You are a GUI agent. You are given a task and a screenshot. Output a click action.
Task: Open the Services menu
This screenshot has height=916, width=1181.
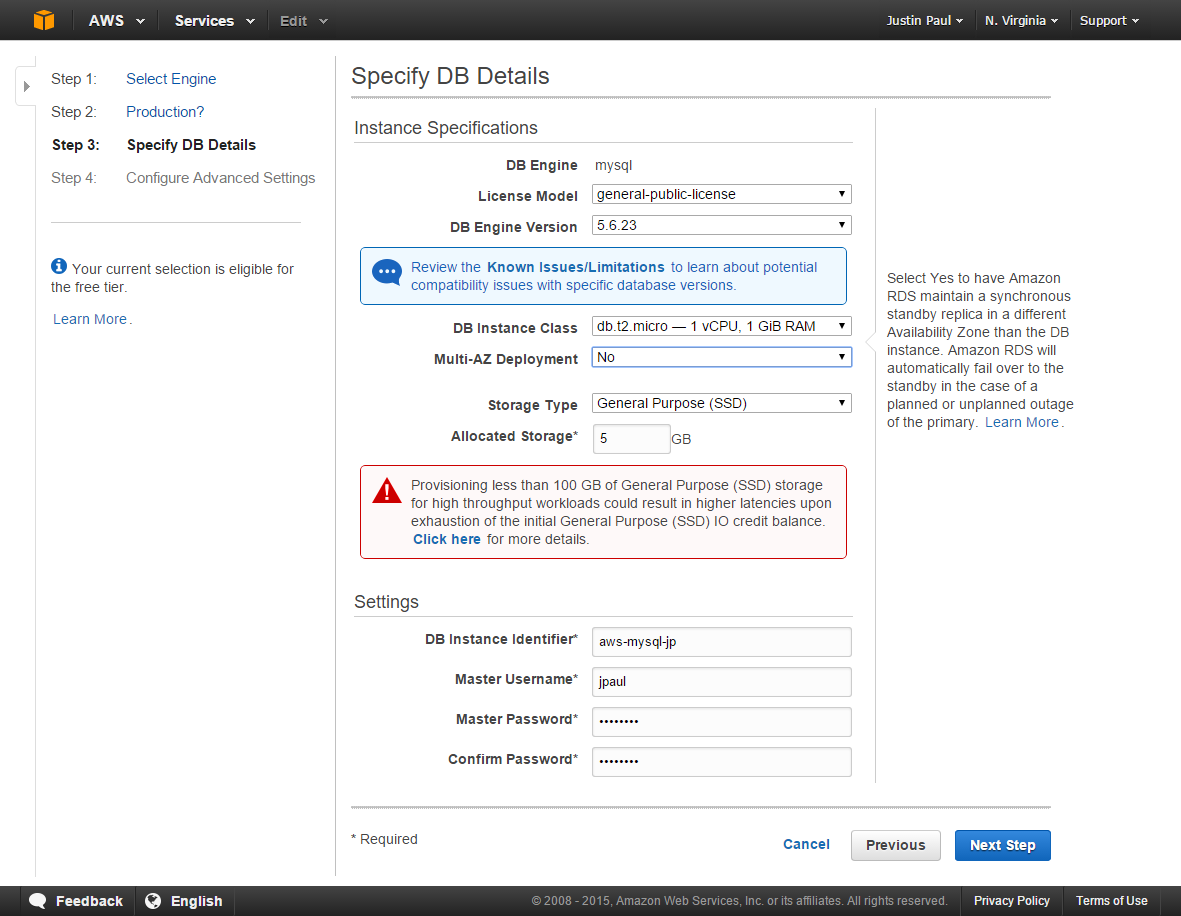tap(215, 20)
